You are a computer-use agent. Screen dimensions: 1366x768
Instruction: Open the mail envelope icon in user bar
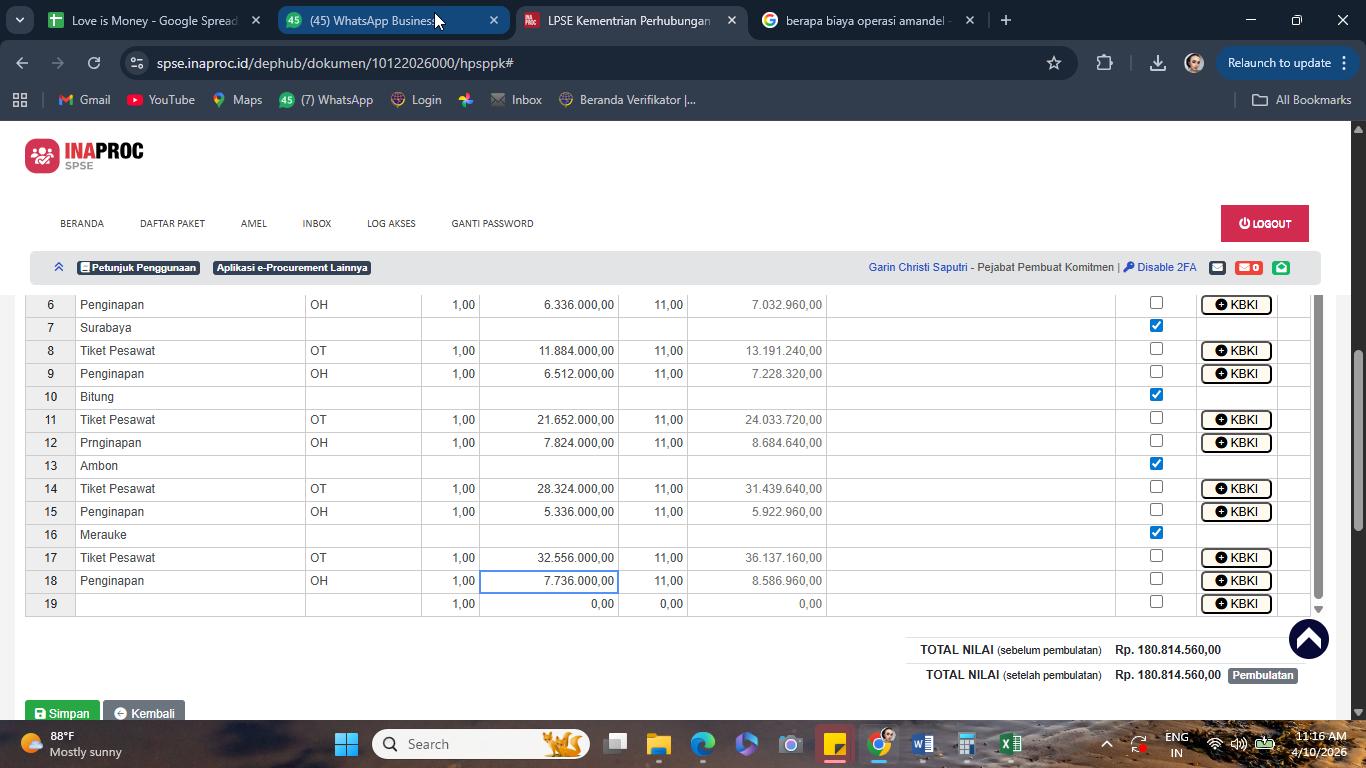(1217, 267)
